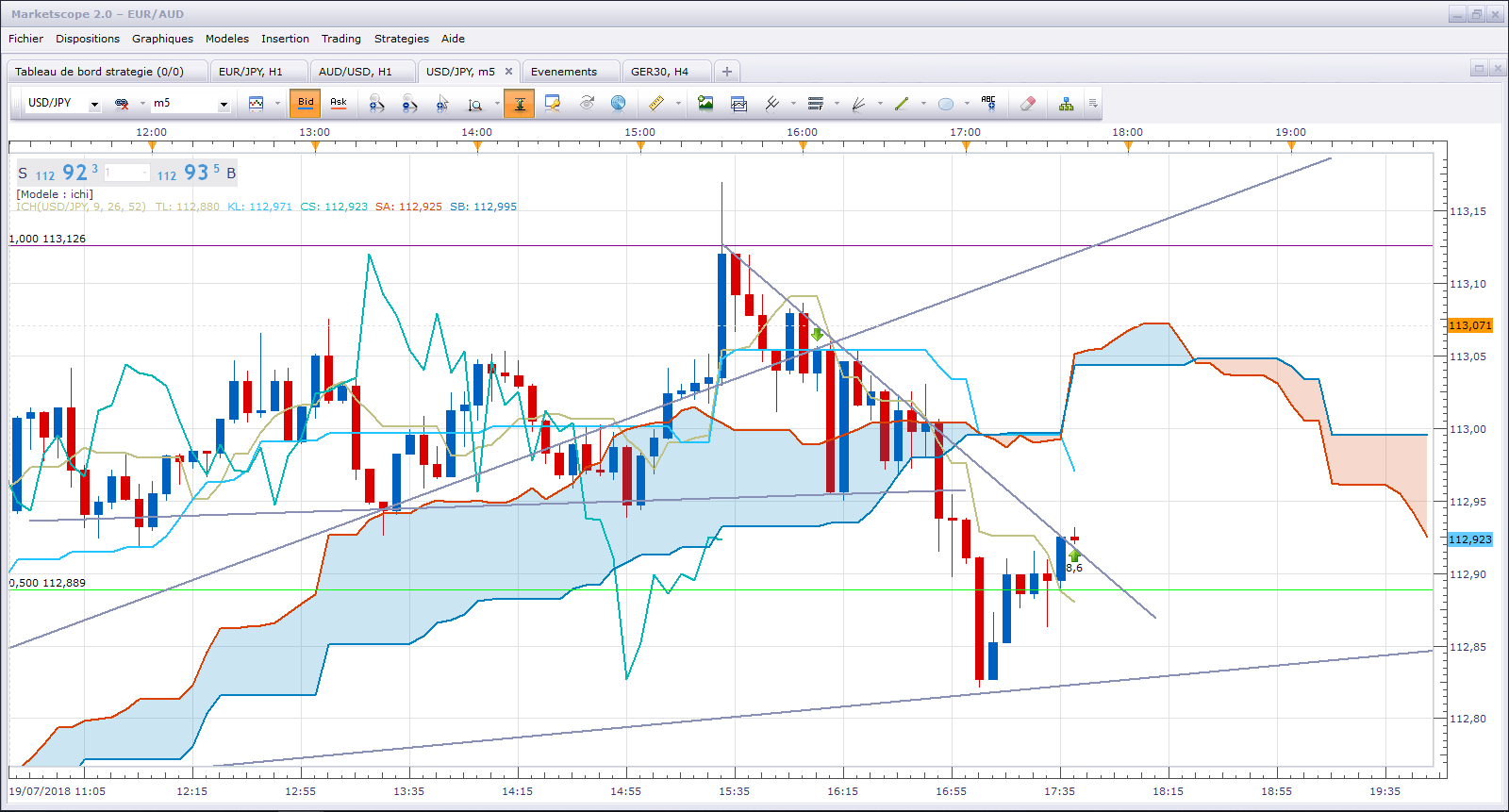Click the ABC text label tool
The width and height of the screenshot is (1509, 812).
(x=988, y=104)
